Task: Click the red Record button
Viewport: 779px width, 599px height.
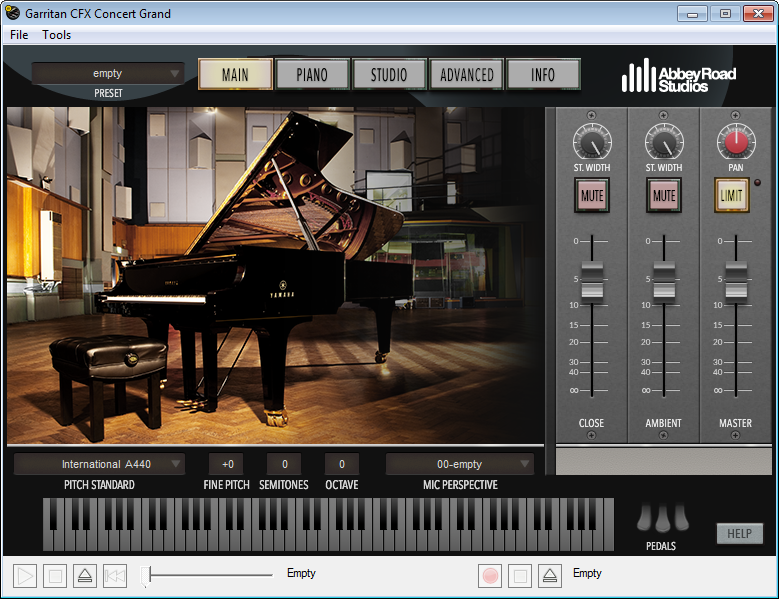Action: click(490, 576)
